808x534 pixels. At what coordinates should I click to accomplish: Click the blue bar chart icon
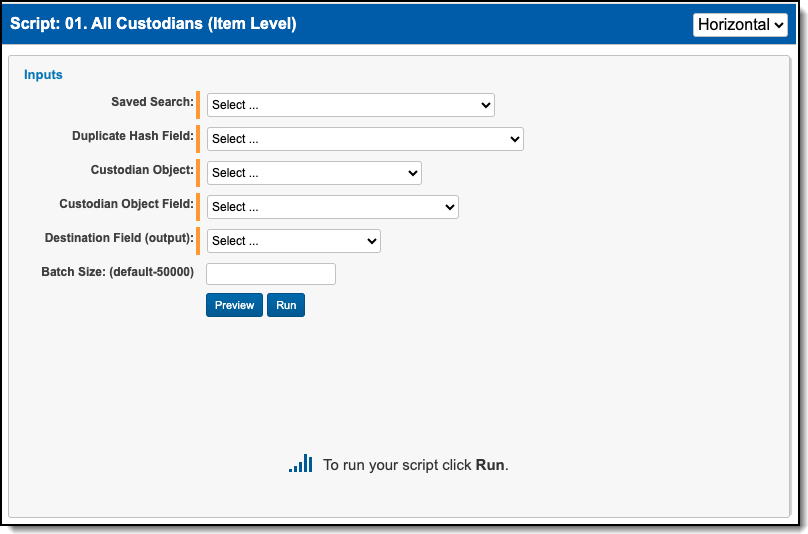(x=301, y=464)
